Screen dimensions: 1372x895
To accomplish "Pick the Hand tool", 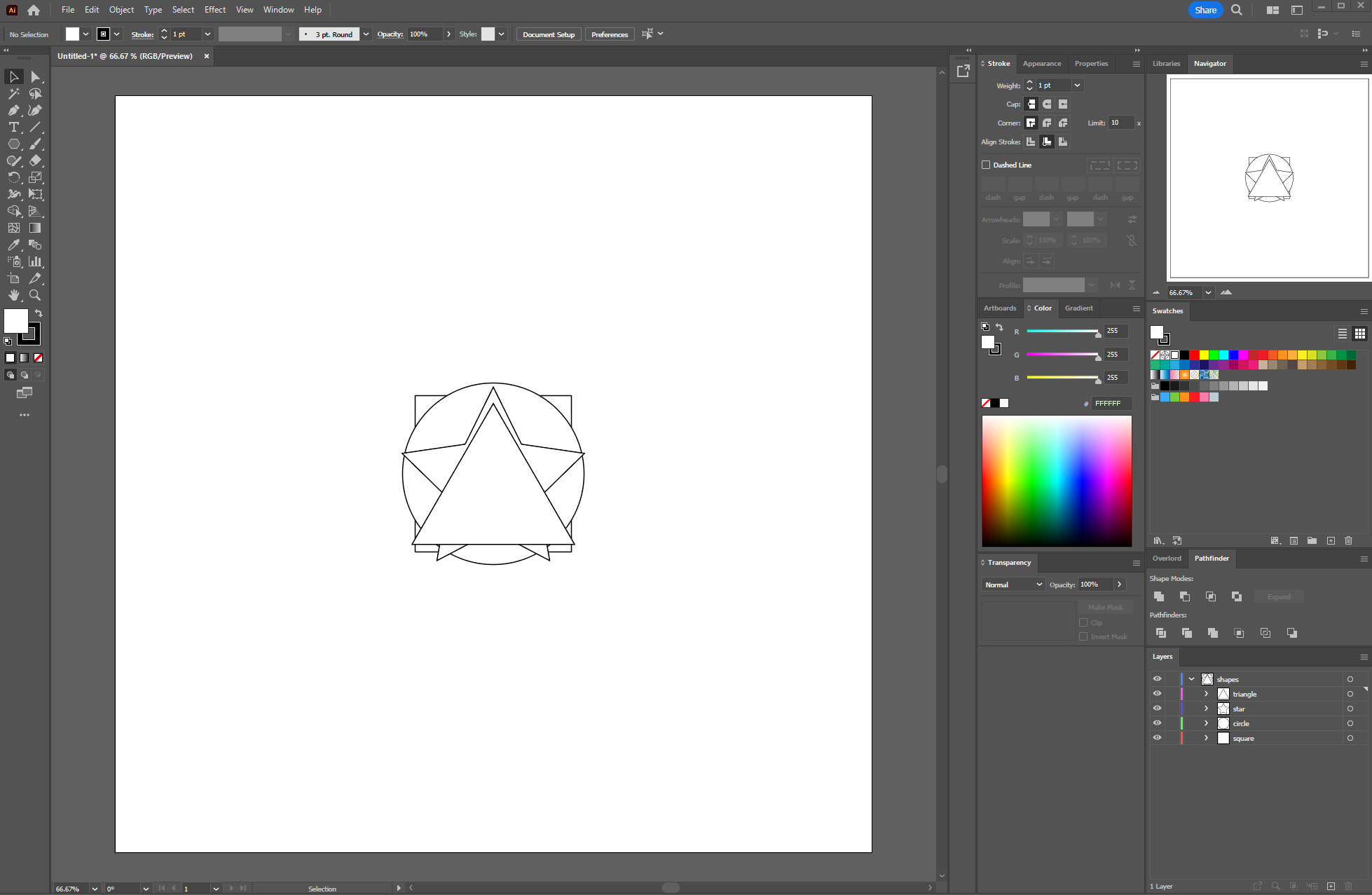I will (13, 295).
